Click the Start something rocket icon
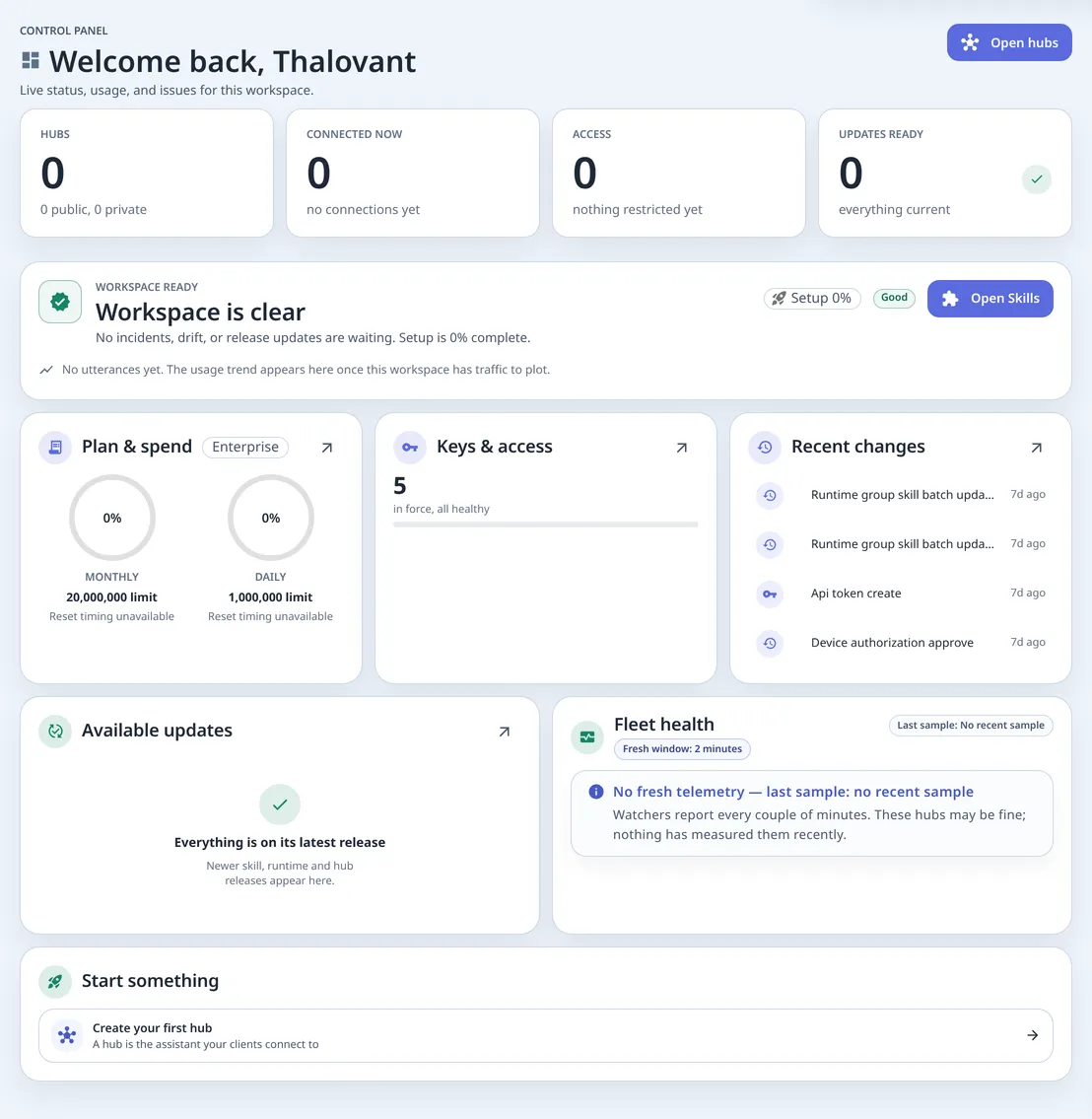The width and height of the screenshot is (1092, 1119). click(55, 981)
